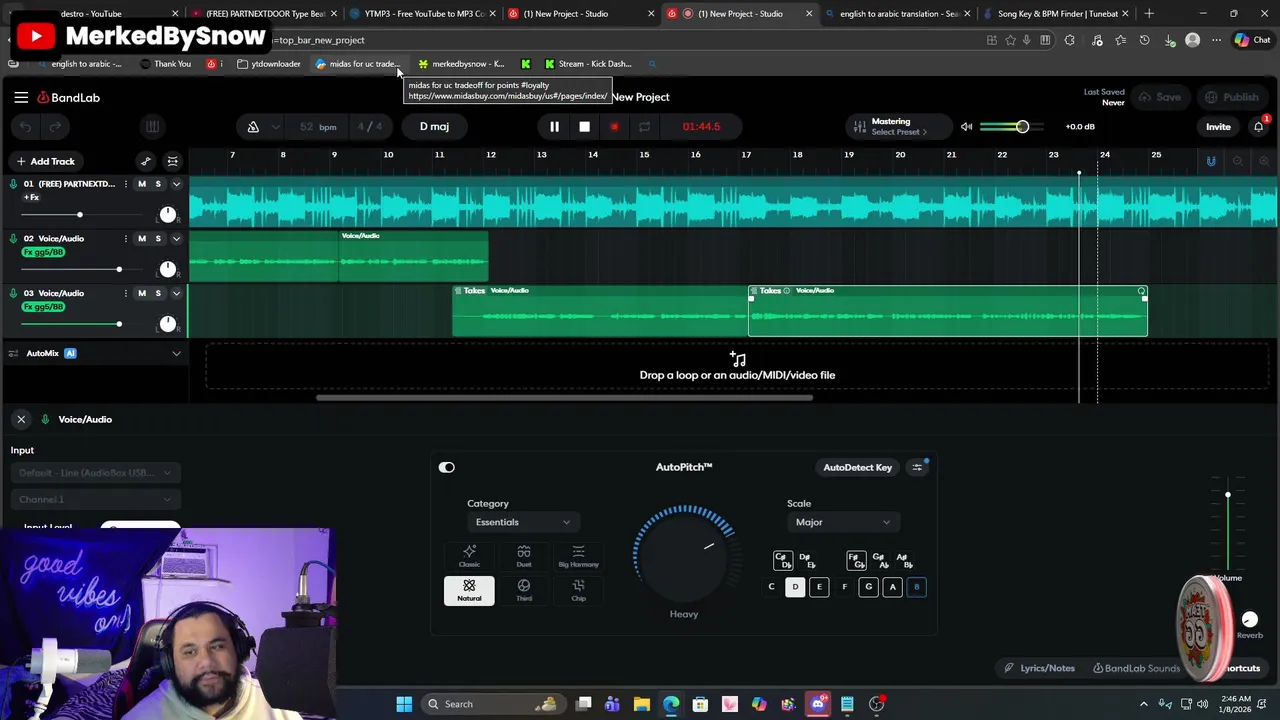The width and height of the screenshot is (1280, 720).
Task: Expand track 02 options chevron
Action: click(x=176, y=239)
